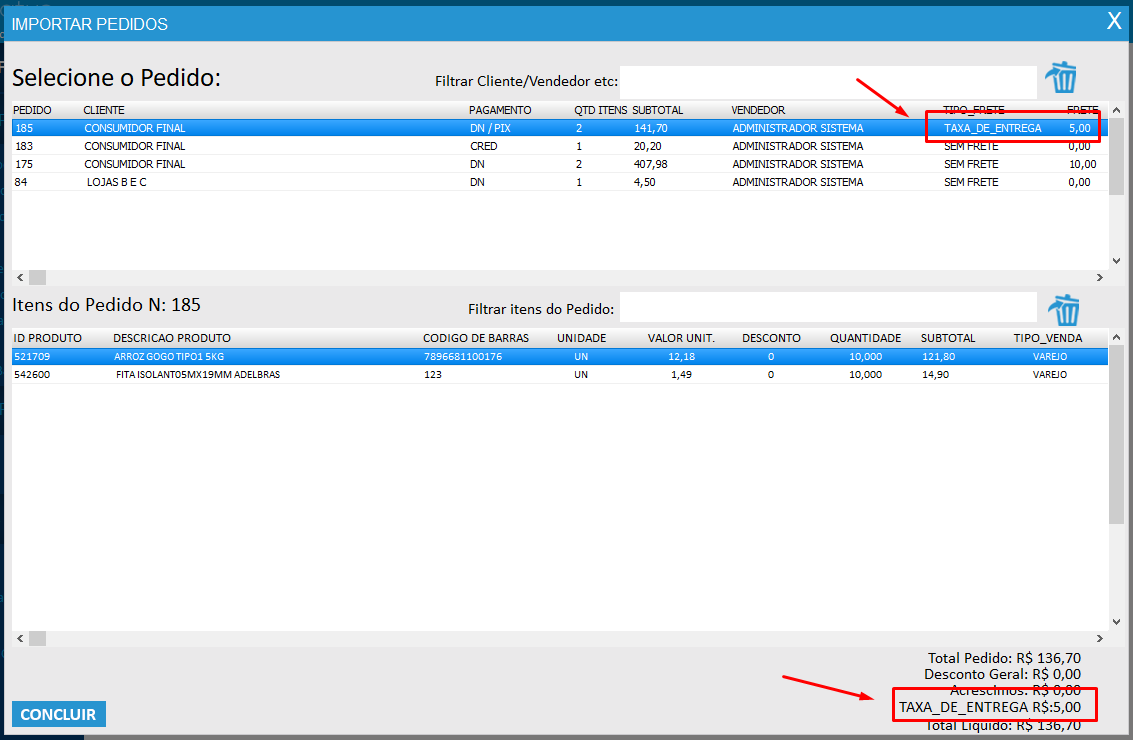Select order 175 row
This screenshot has height=740, width=1133.
tap(400, 164)
